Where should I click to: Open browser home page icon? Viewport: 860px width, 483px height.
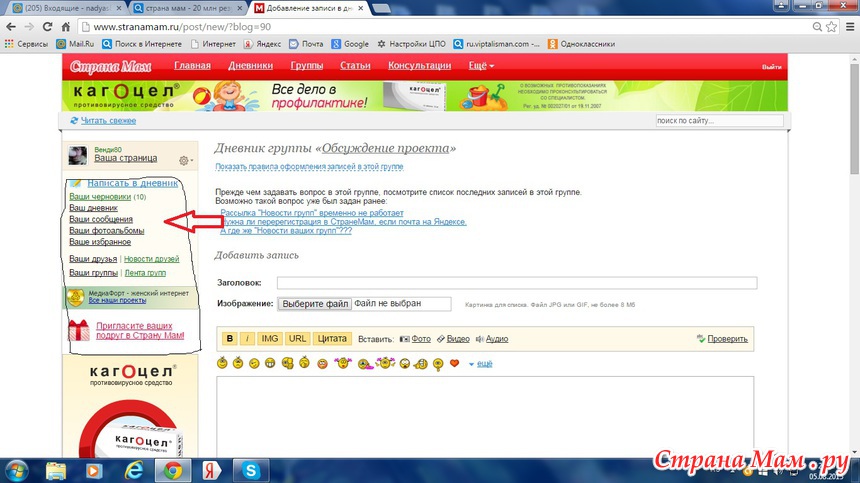pos(66,27)
